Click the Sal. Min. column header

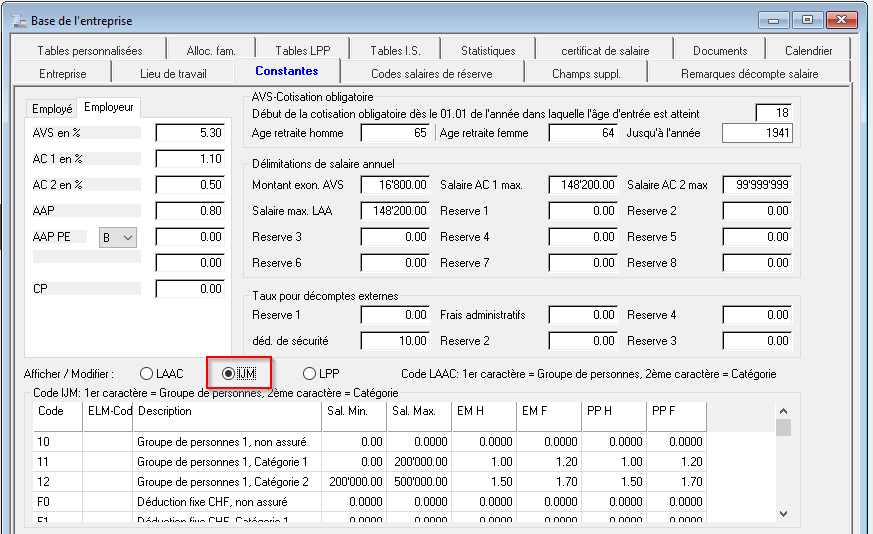354,416
